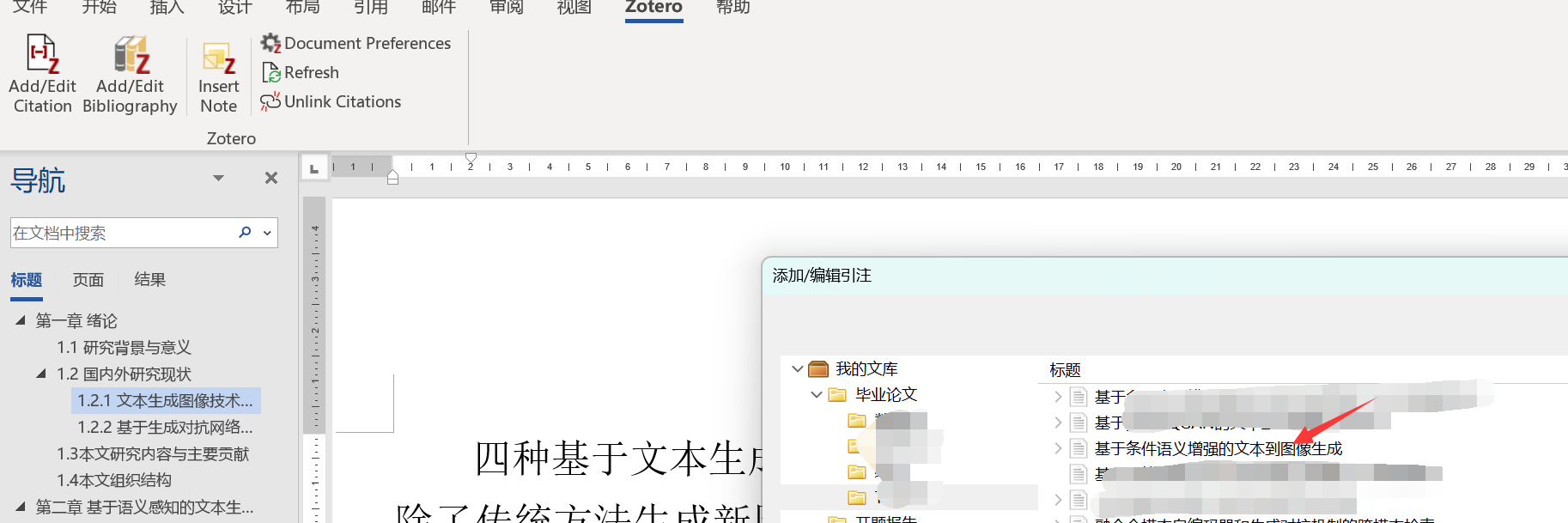Expand the 基于条件语义增强的文本到图像生成 item

[x=1058, y=448]
